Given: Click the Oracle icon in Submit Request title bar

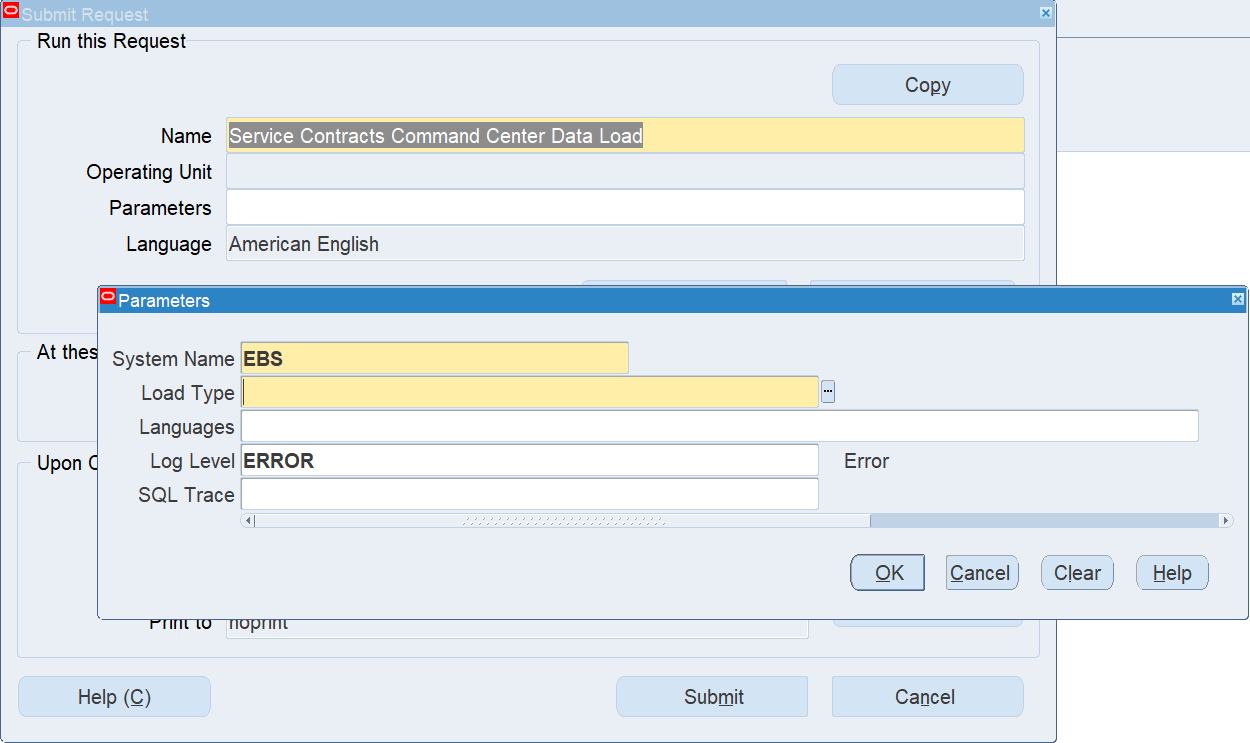Looking at the screenshot, I should [x=11, y=11].
